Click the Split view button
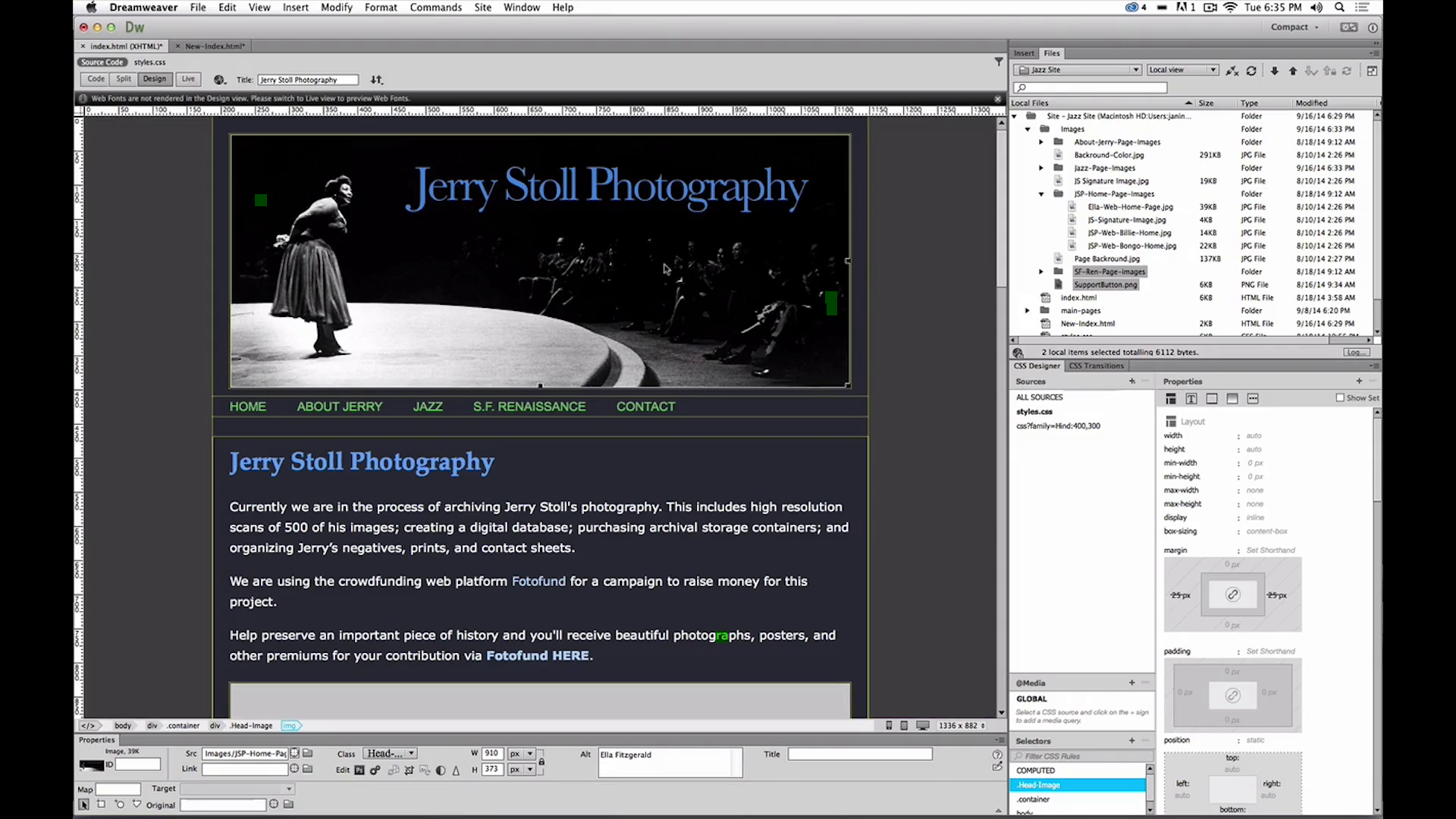This screenshot has height=819, width=1456. point(123,79)
